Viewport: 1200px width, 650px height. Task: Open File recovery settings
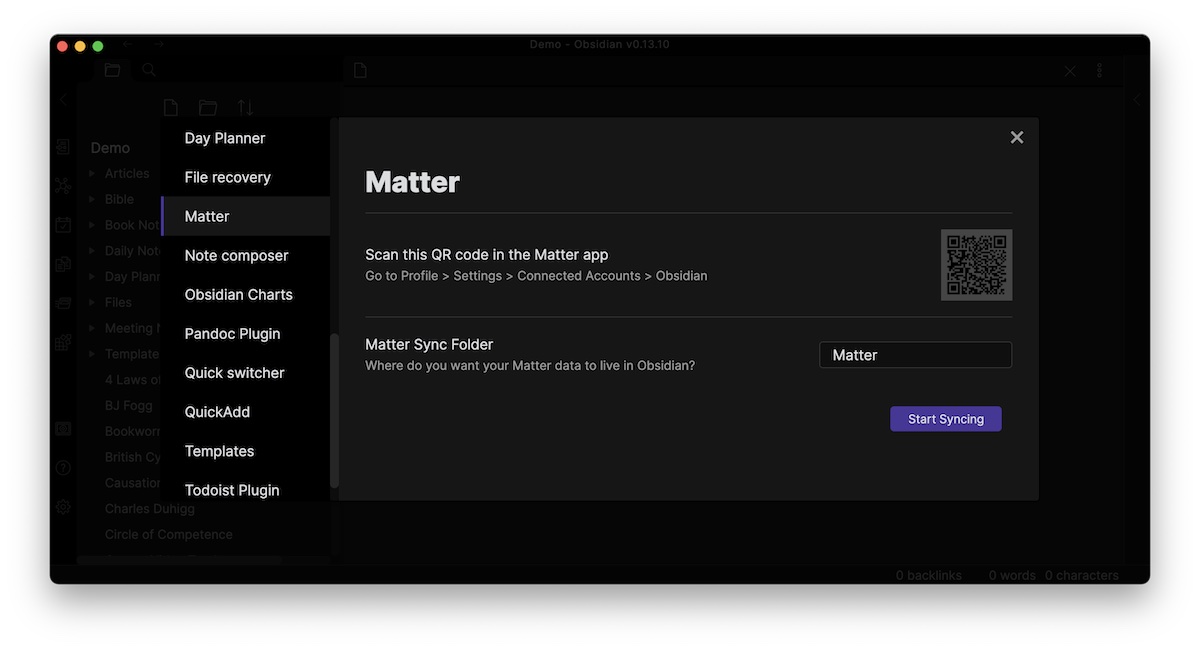pyautogui.click(x=245, y=177)
